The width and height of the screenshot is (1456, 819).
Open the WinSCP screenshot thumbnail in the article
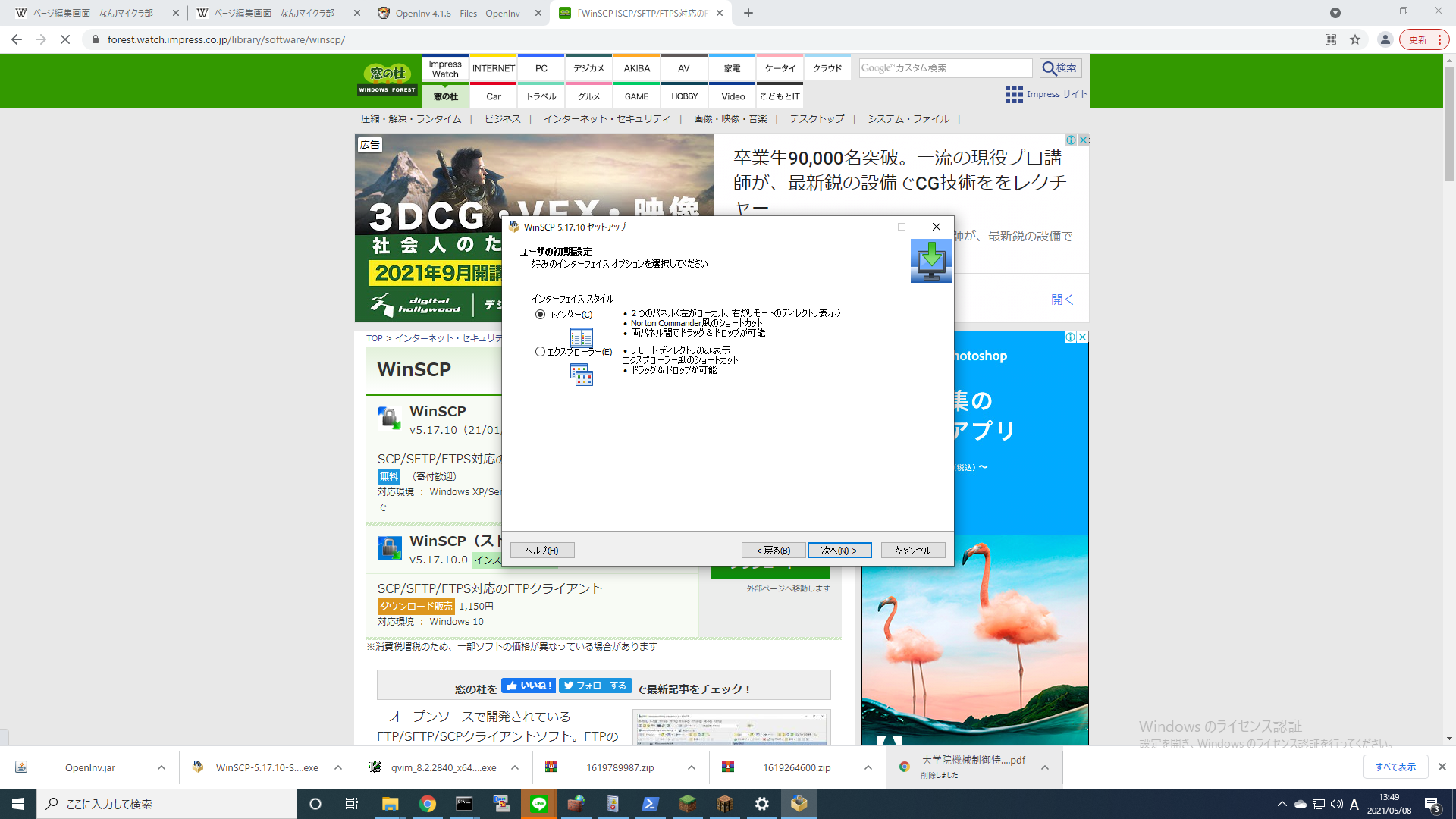tap(731, 728)
